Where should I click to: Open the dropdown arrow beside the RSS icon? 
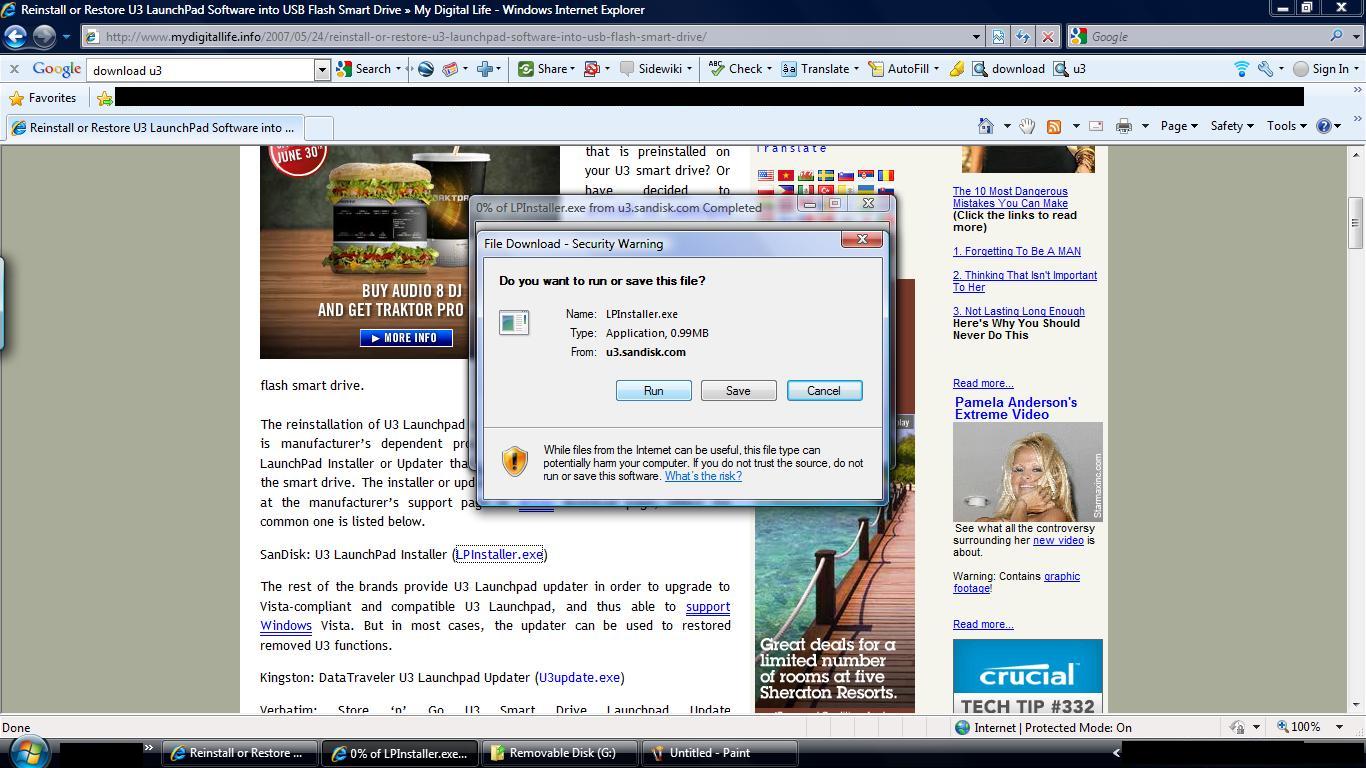coord(1076,126)
